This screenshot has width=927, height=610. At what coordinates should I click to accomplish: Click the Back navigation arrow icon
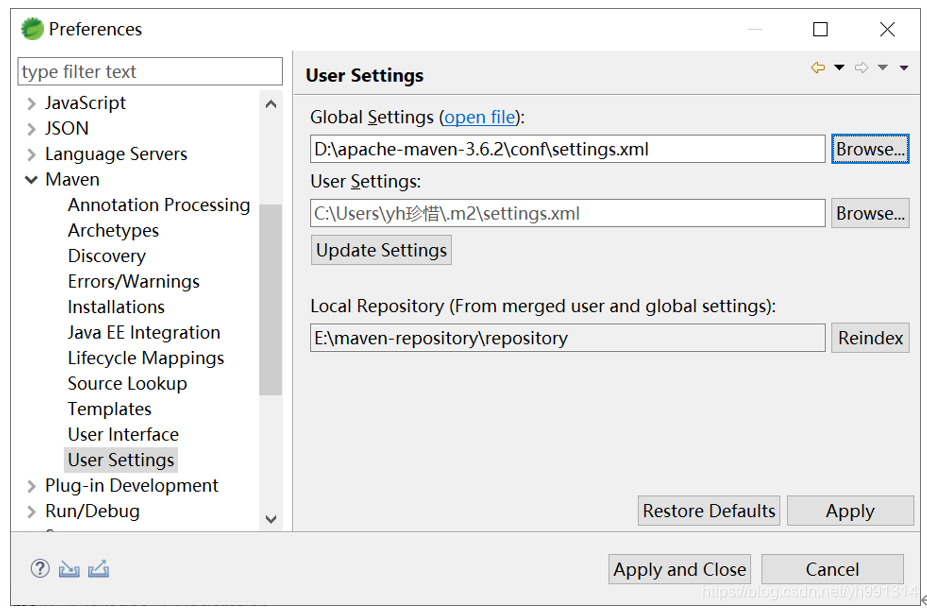pyautogui.click(x=818, y=68)
